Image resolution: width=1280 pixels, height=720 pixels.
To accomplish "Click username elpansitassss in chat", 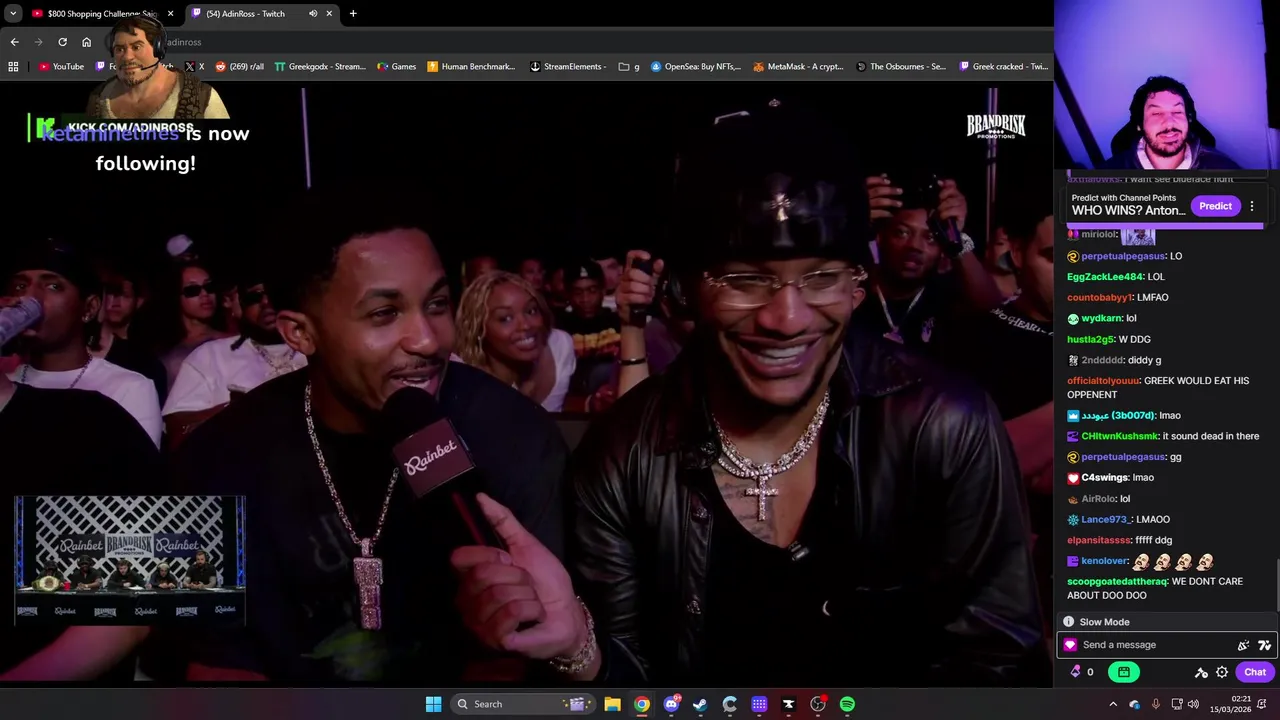I will pyautogui.click(x=1098, y=540).
